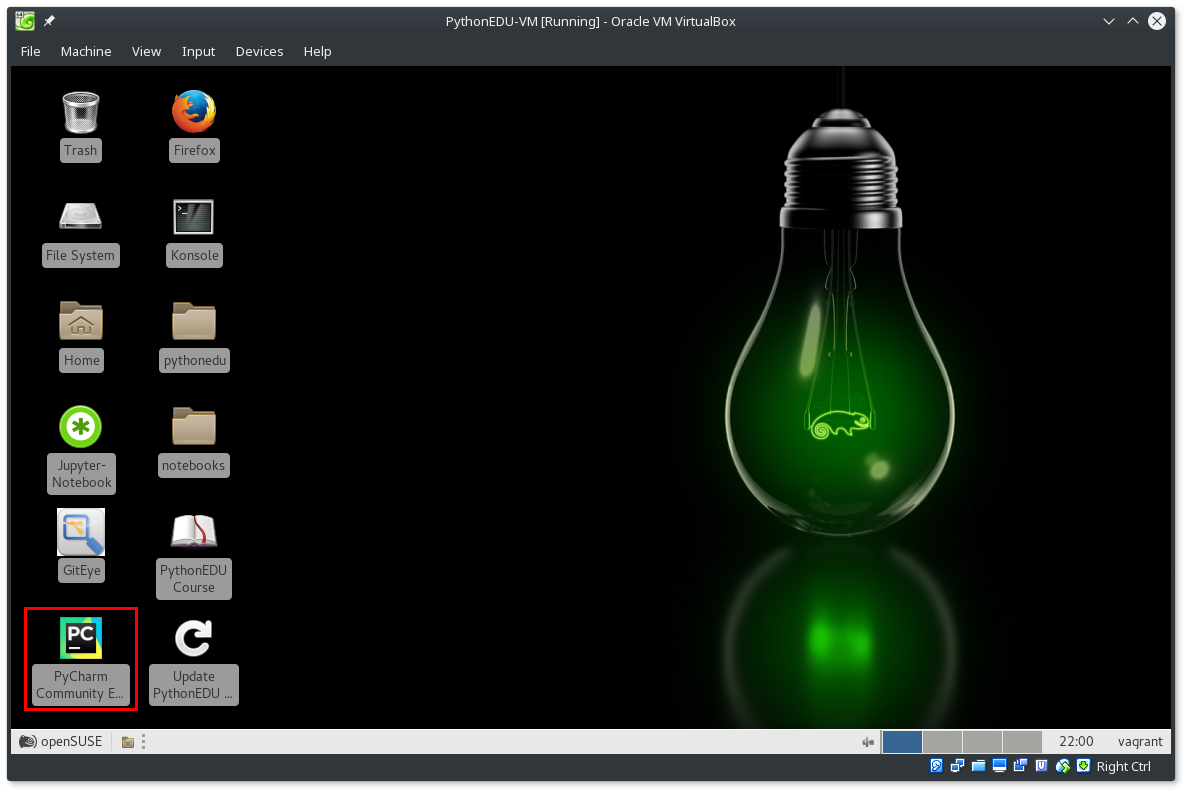Viewport: 1188px width, 794px height.
Task: Switch to the second workspace in the pager
Action: tap(943, 742)
